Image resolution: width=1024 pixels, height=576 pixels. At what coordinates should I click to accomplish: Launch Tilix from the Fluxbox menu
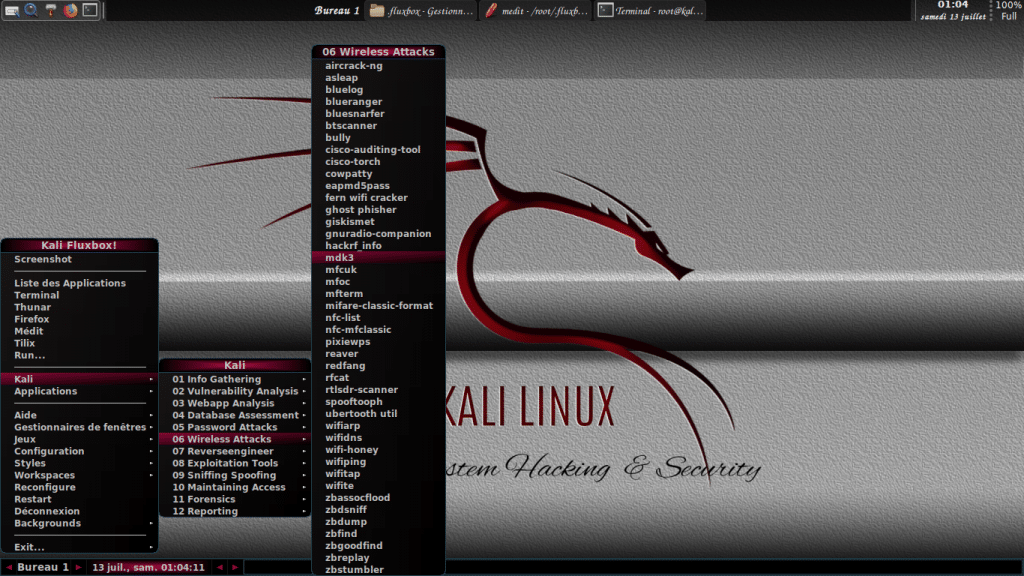80,344
